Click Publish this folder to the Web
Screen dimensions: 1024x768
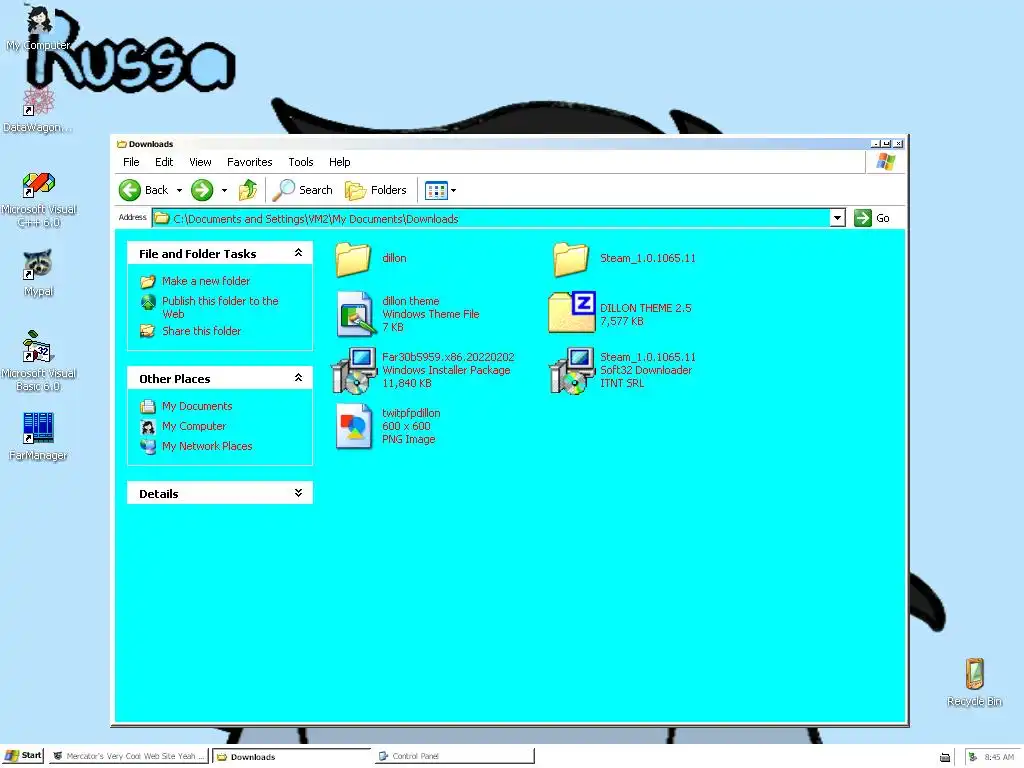220,307
